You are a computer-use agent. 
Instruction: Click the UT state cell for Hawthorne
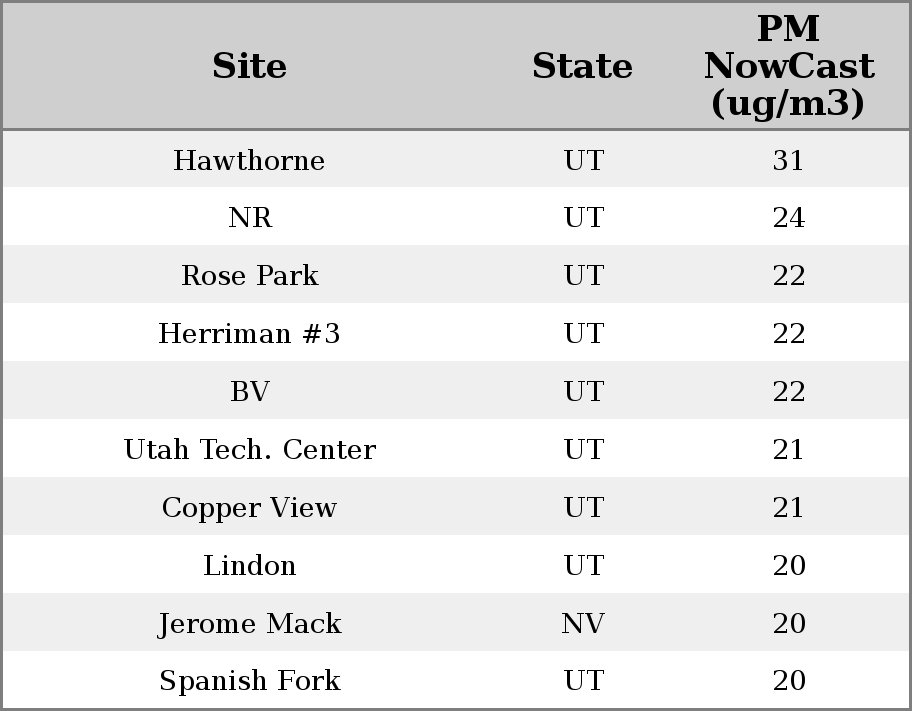click(x=583, y=160)
